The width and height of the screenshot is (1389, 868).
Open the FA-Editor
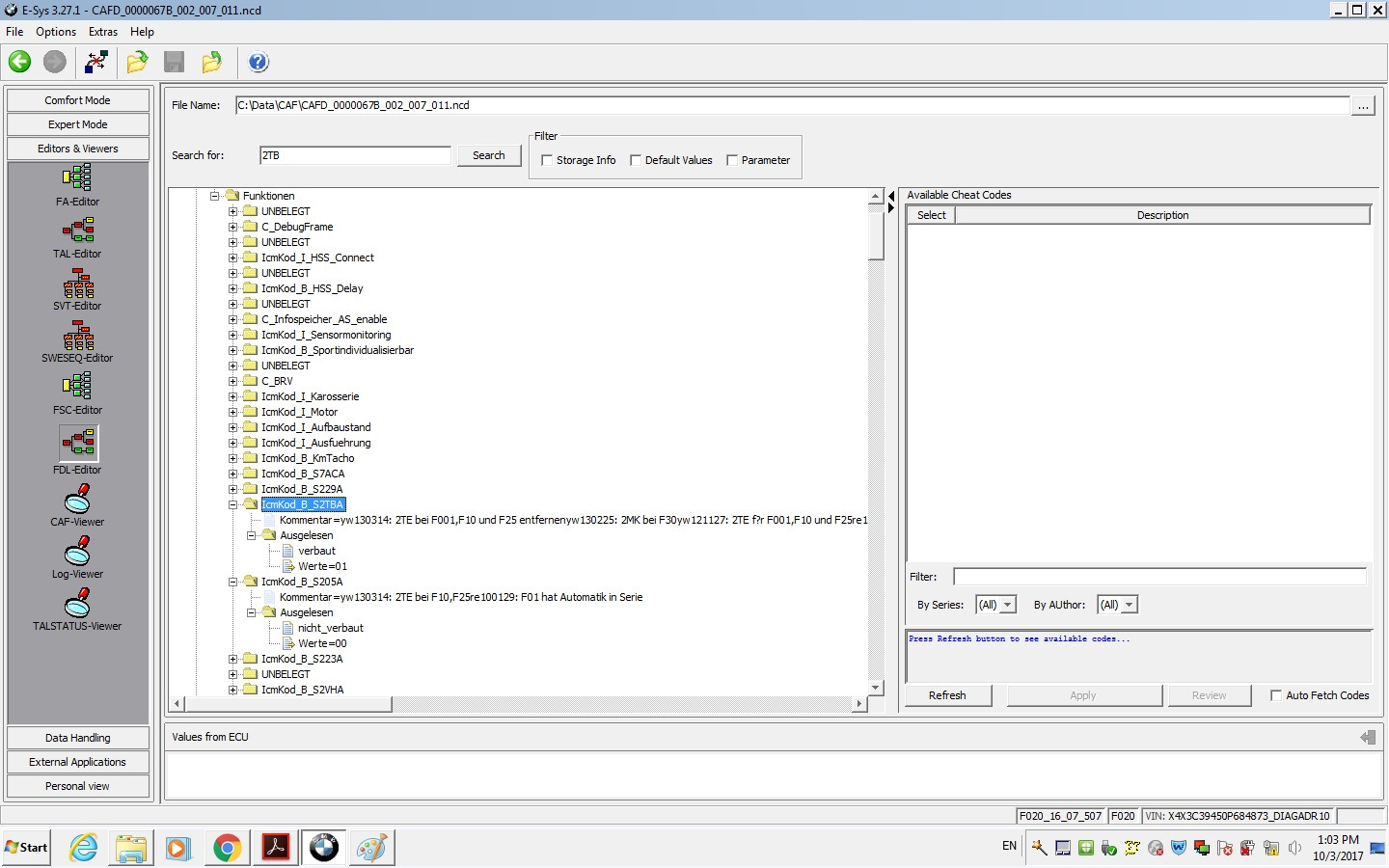click(77, 185)
